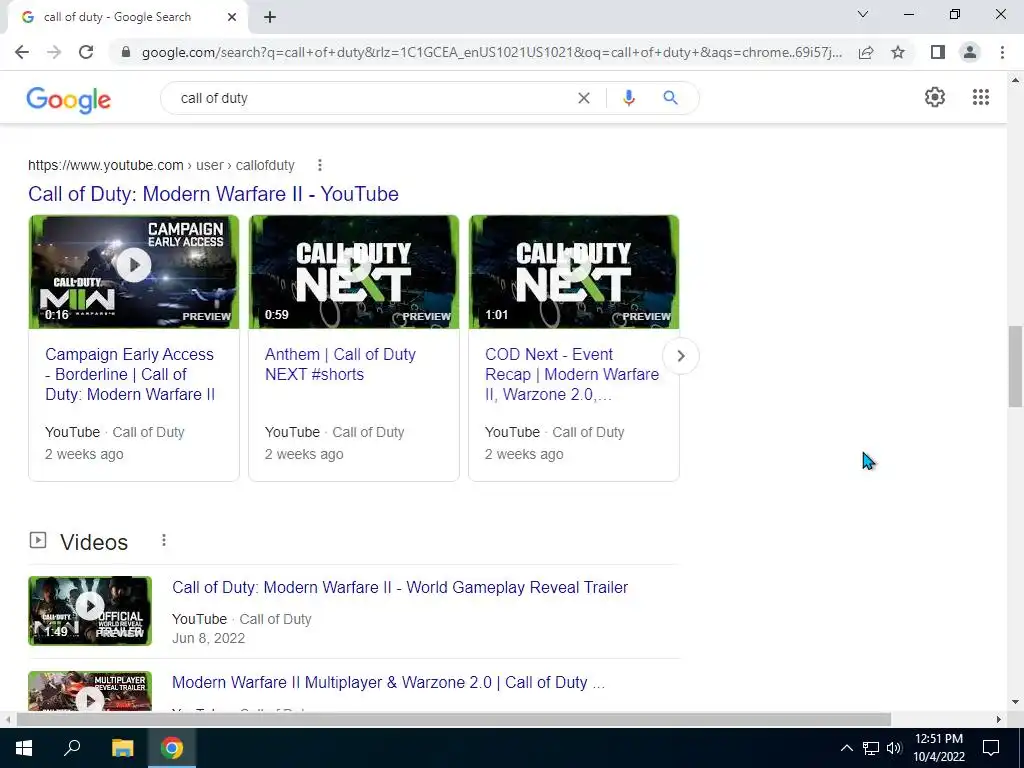Image resolution: width=1024 pixels, height=768 pixels.
Task: Open the clock showing 12:51 PM
Action: [x=938, y=748]
